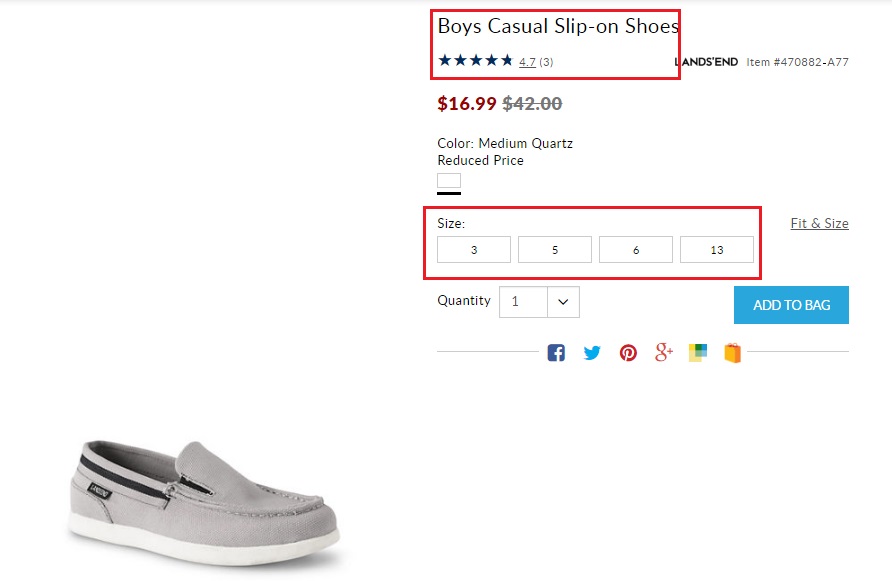
Task: Choose shoe size 6
Action: [x=636, y=250]
